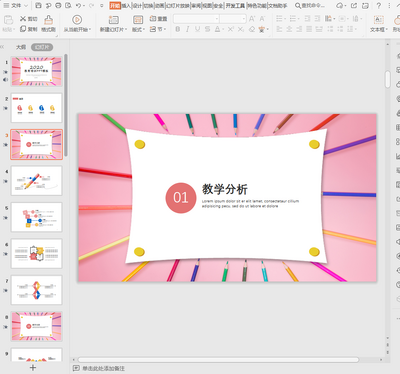The width and height of the screenshot is (400, 374).
Task: Reset slide with 重置 button
Action: (x=158, y=19)
